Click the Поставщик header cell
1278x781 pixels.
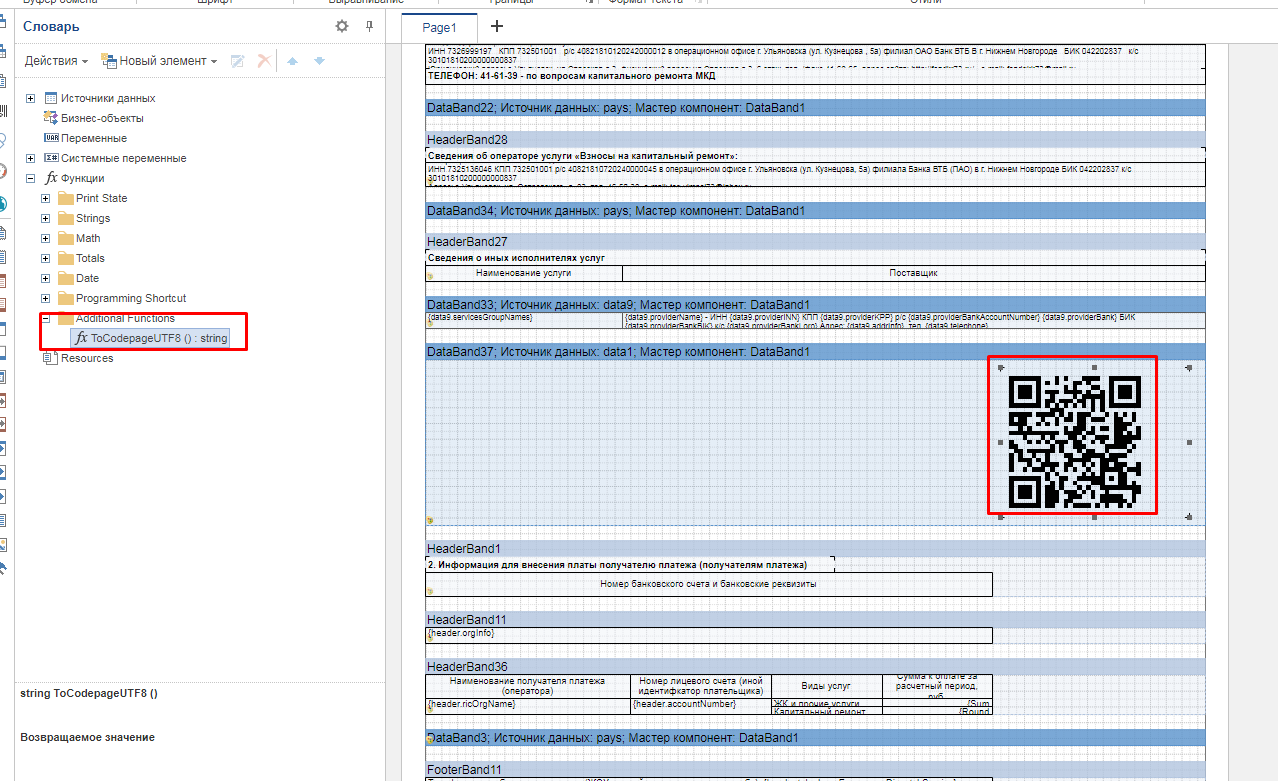click(914, 273)
